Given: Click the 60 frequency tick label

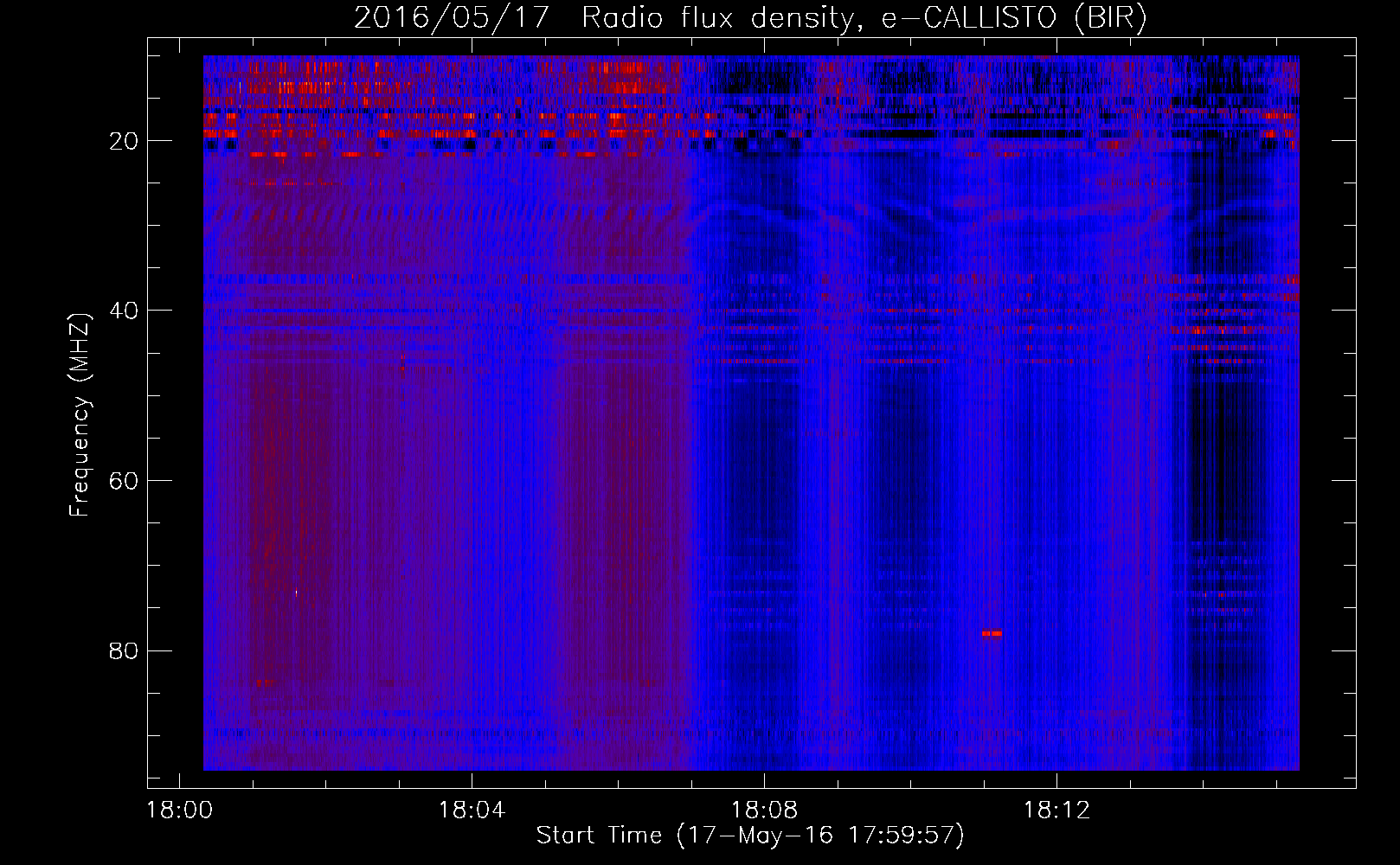Looking at the screenshot, I should 125,481.
